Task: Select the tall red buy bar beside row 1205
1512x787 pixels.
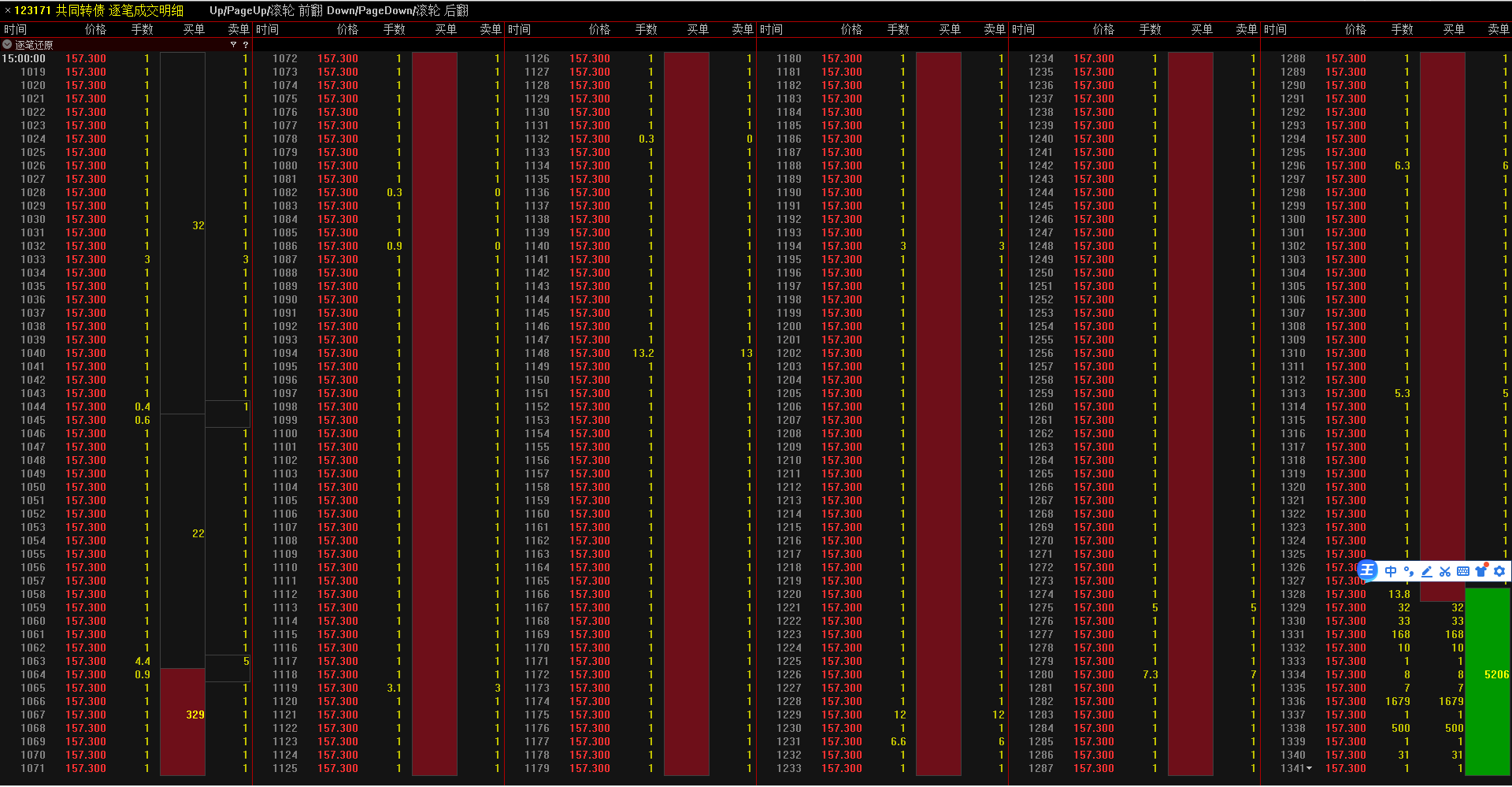Action: coord(939,414)
